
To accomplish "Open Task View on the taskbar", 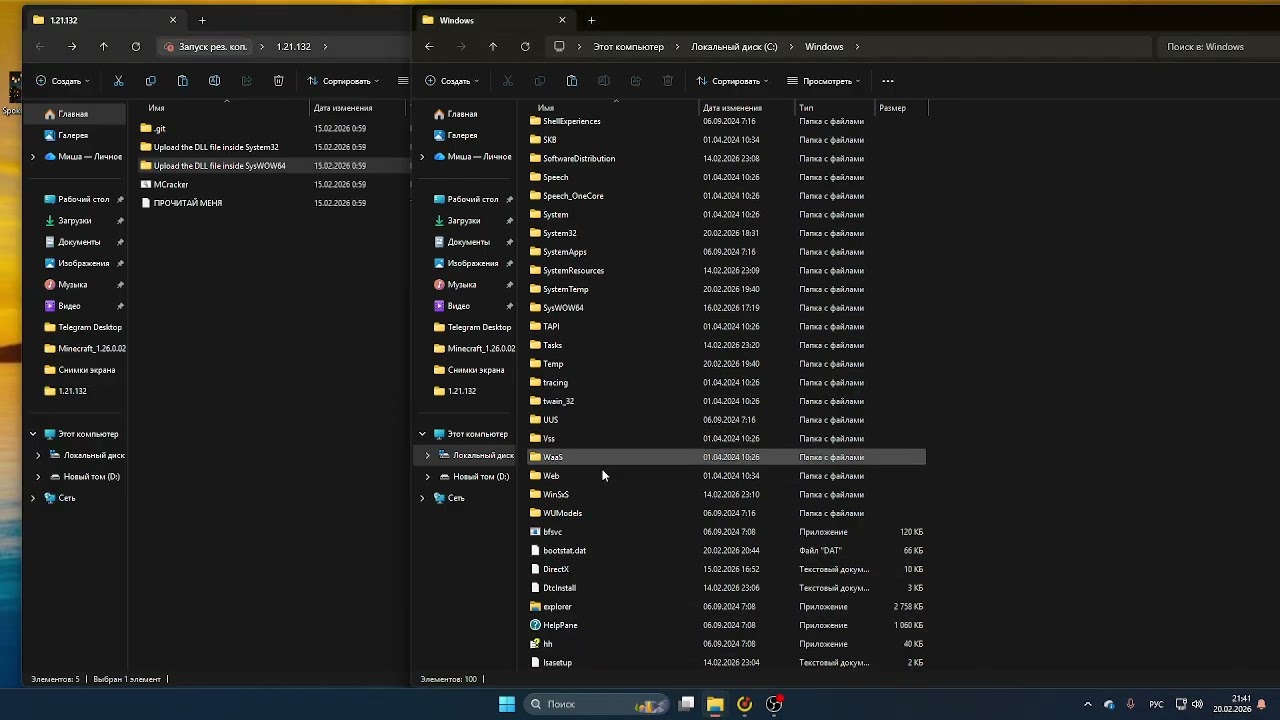I will (686, 704).
